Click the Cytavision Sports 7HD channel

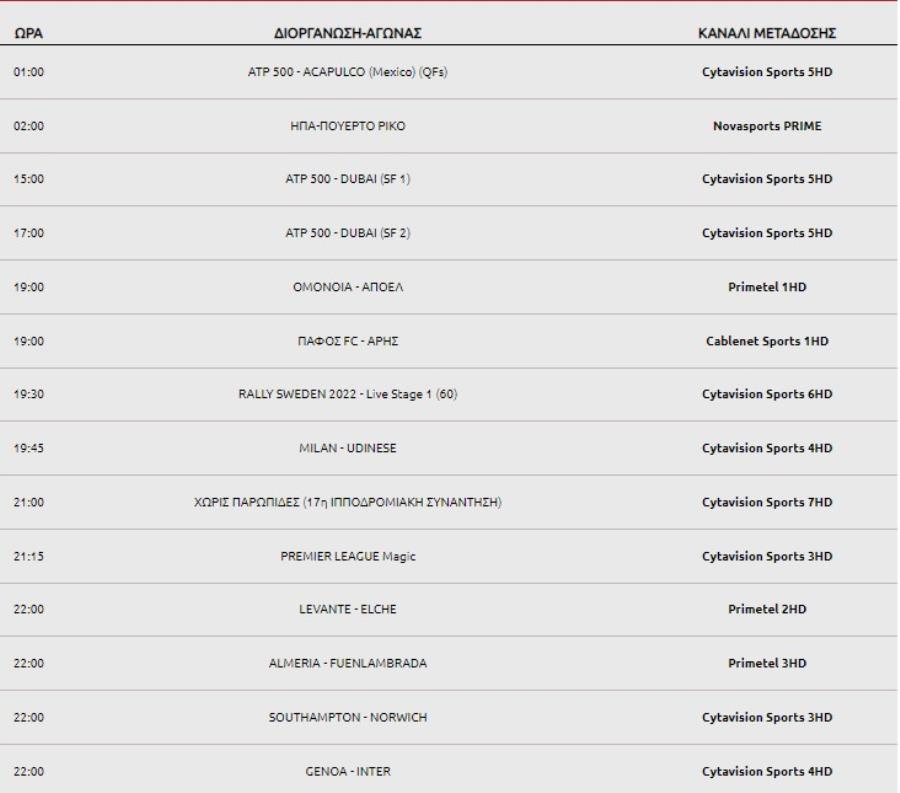[767, 502]
